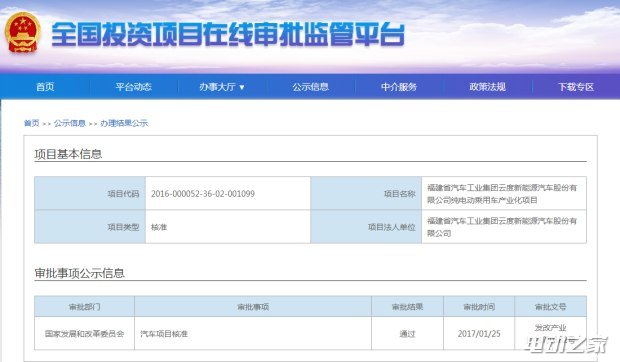Open the 首页 navigation tab
The image size is (620, 362).
(x=45, y=87)
